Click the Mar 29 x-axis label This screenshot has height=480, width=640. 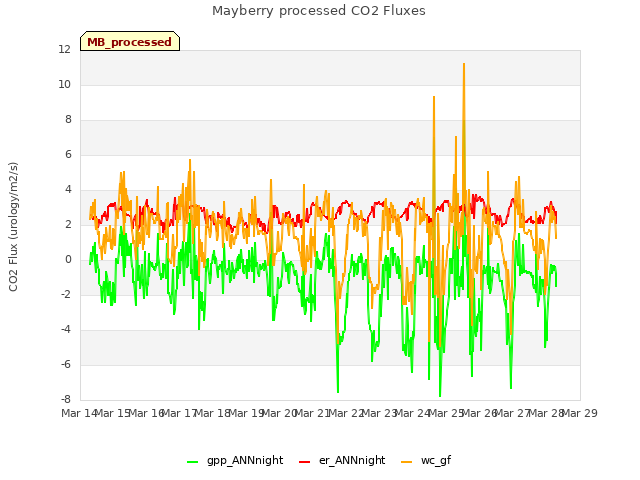(x=580, y=413)
